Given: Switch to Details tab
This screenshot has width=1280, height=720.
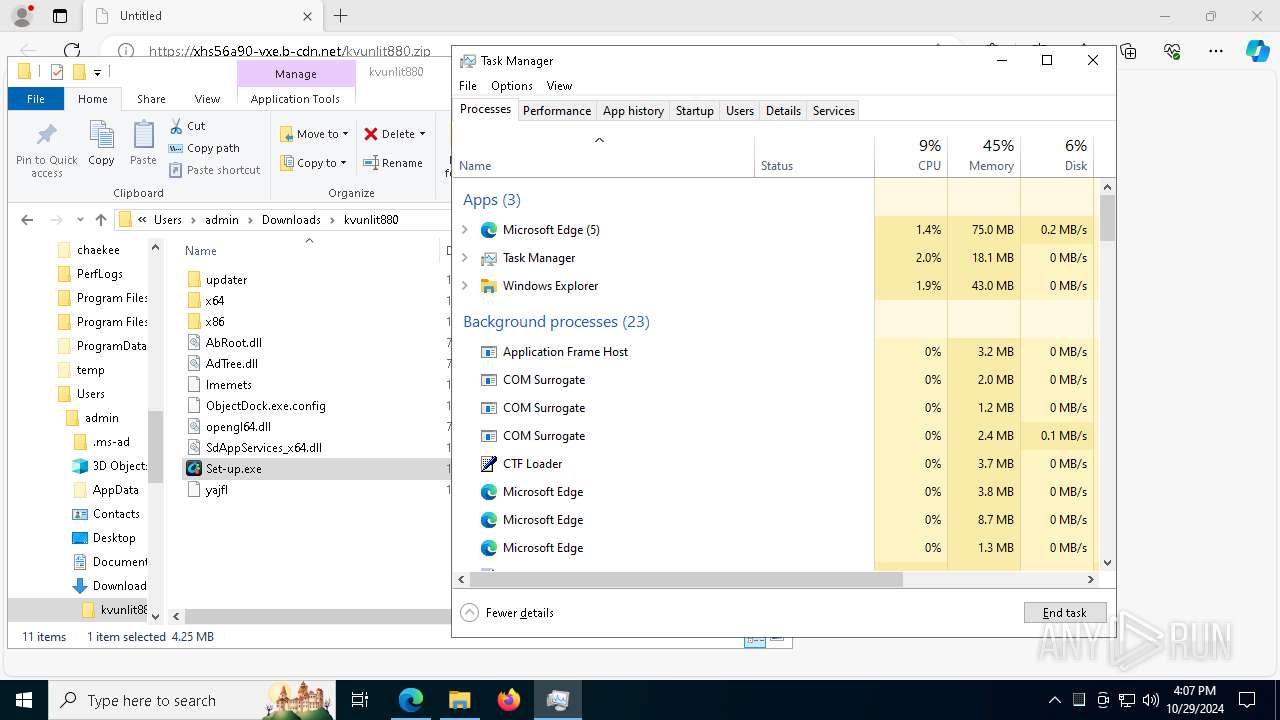Looking at the screenshot, I should [783, 111].
